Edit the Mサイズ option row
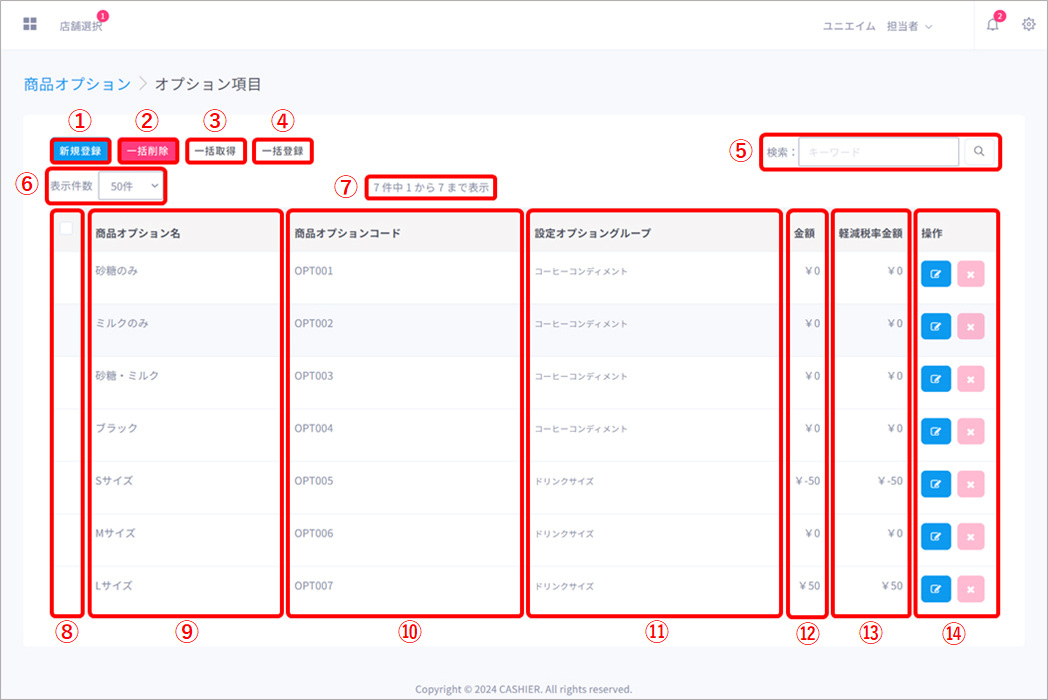 coord(936,537)
